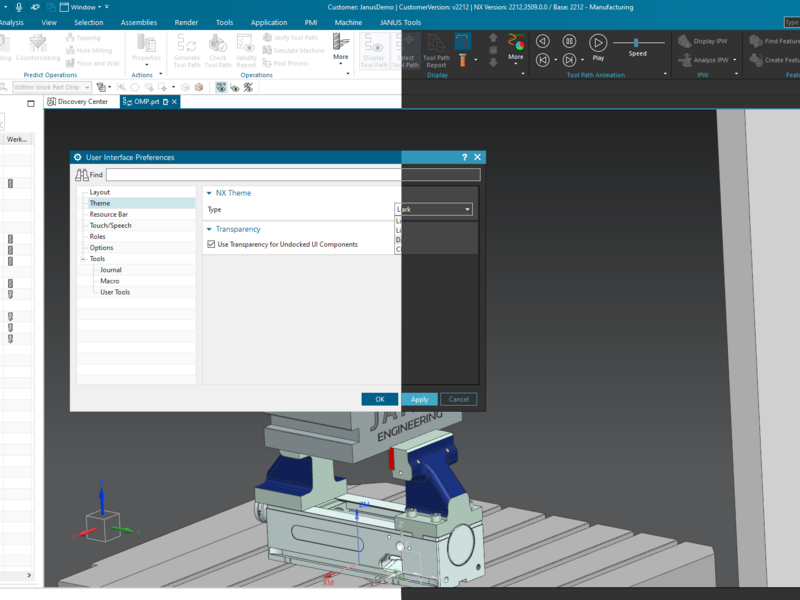Jump to previous operation in animation
800x600 pixels.
(x=543, y=60)
